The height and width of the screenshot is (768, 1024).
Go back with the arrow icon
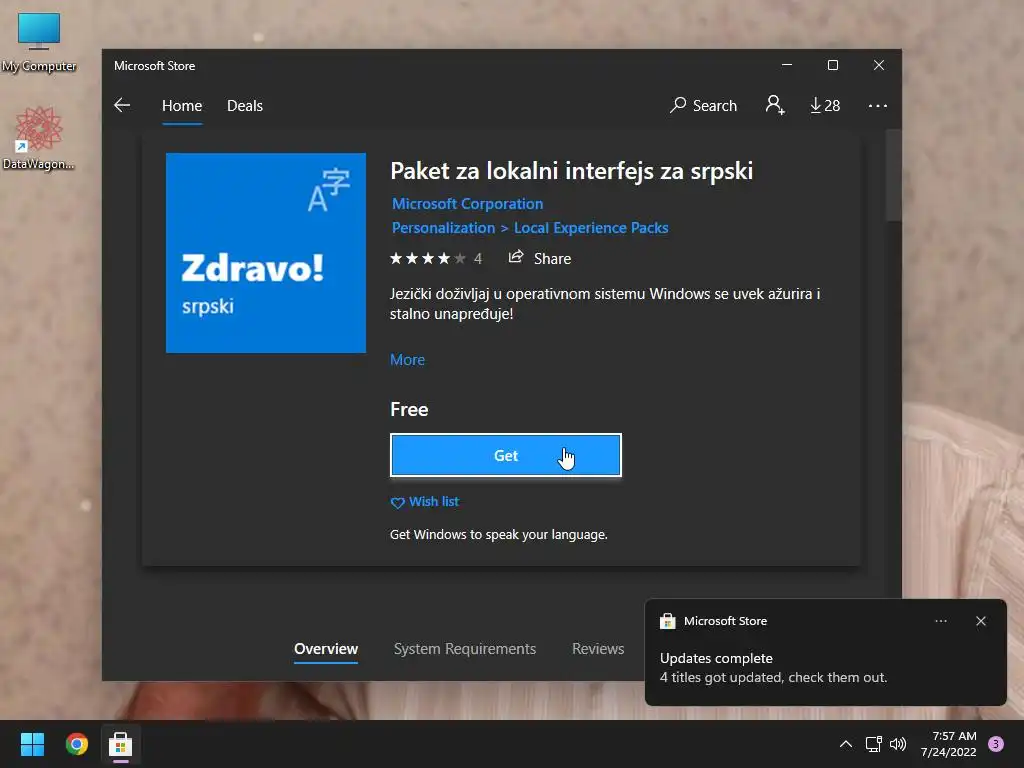122,105
